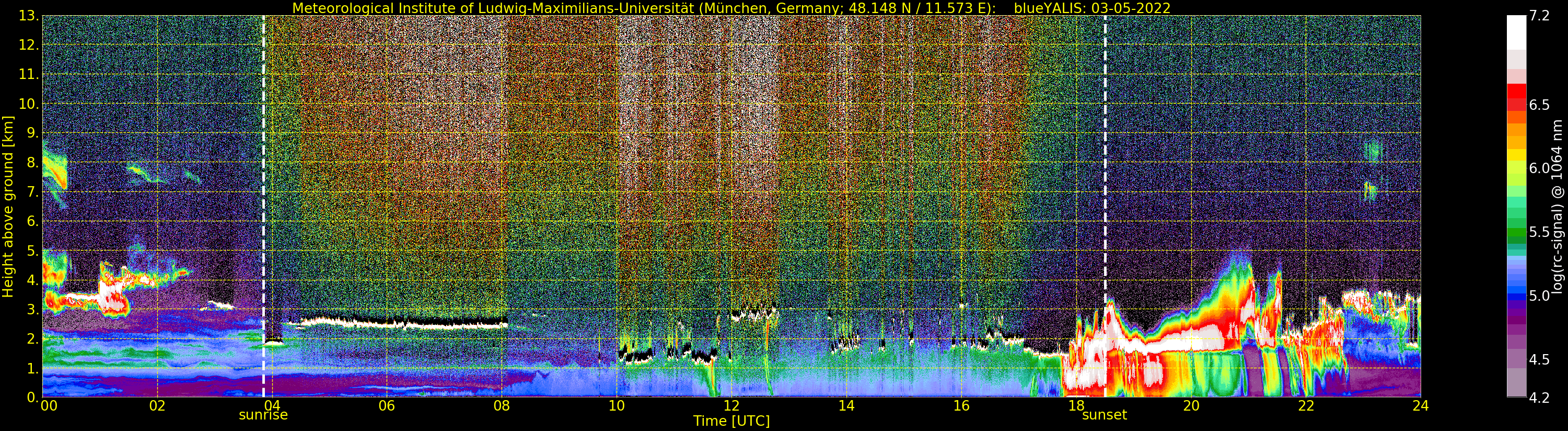Click the '7.' height tick label

click(x=32, y=192)
